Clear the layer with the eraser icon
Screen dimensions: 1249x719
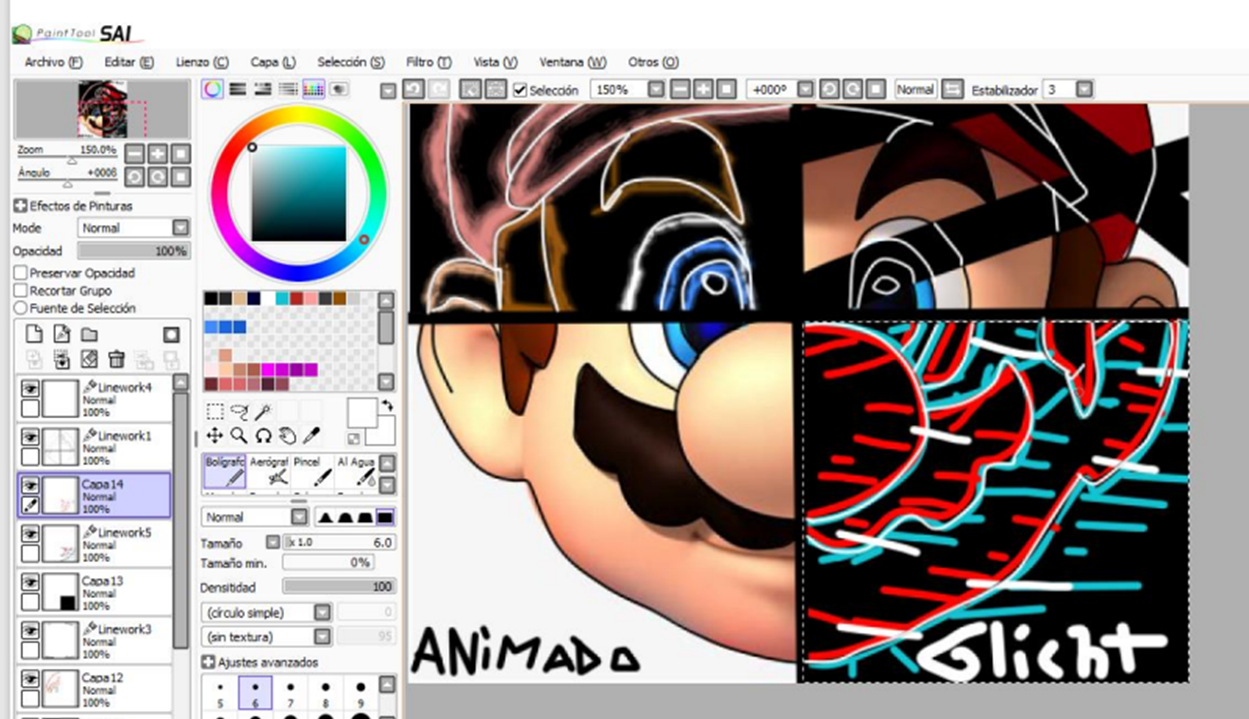89,358
